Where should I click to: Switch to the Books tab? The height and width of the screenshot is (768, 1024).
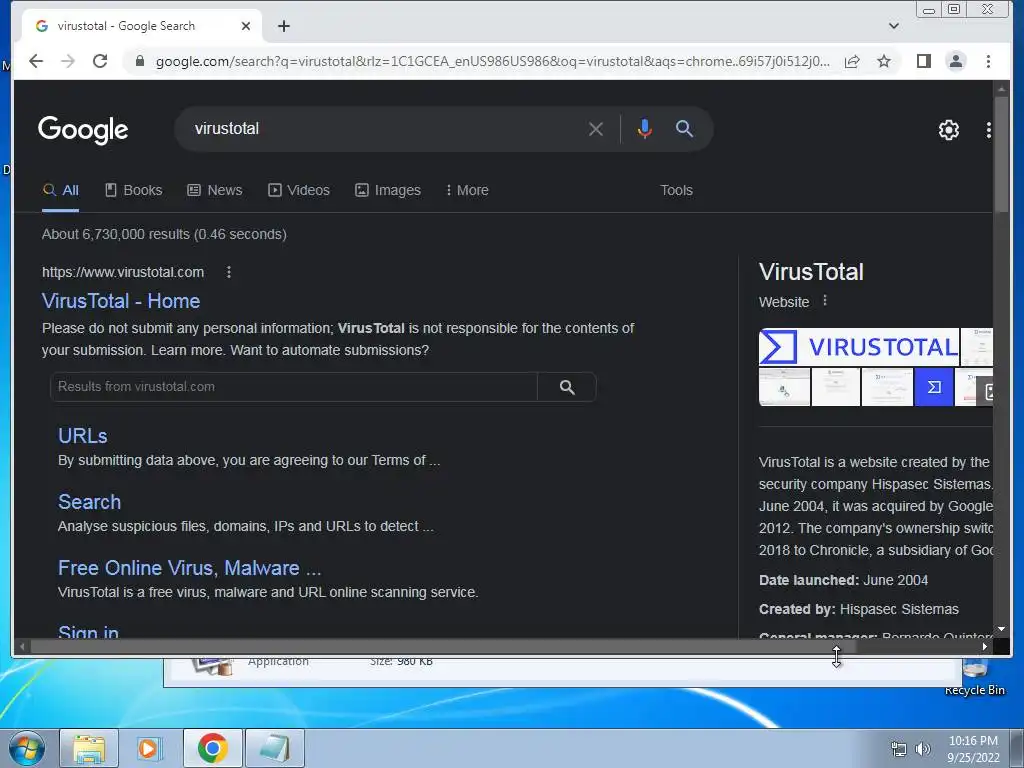point(134,190)
